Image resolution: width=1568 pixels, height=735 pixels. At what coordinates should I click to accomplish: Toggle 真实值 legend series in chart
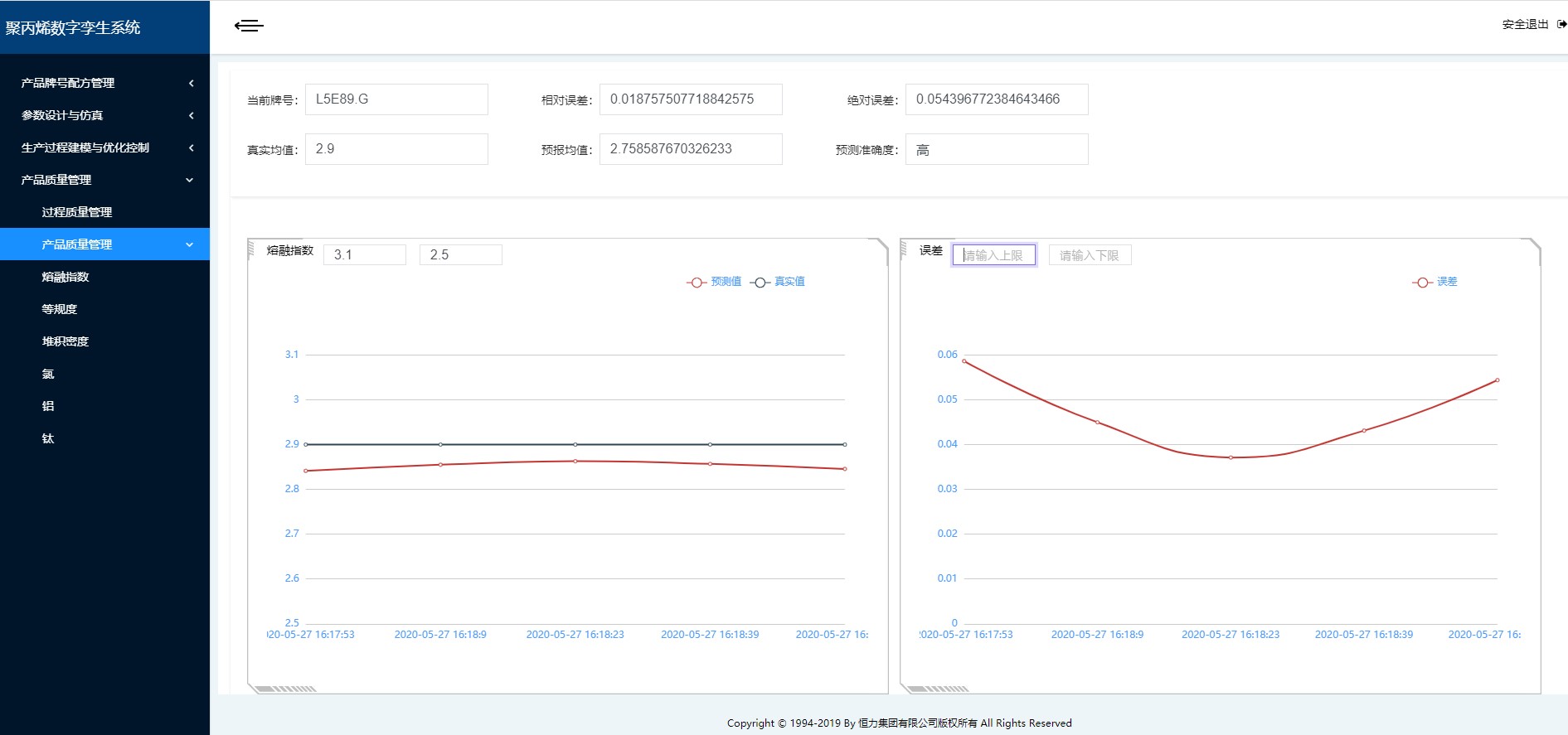778,282
